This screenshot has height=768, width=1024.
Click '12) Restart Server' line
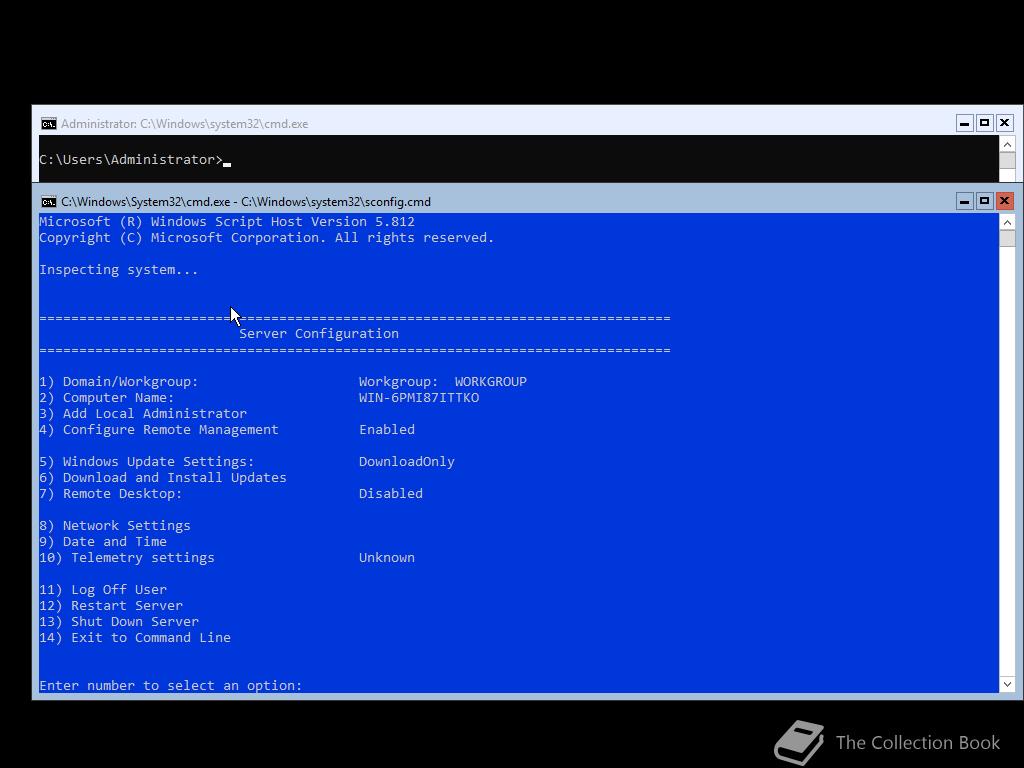click(111, 605)
